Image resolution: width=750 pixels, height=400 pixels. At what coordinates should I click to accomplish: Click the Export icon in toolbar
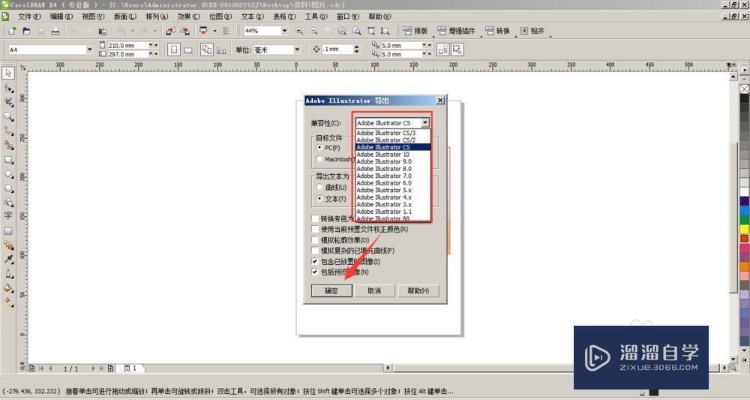tap(185, 31)
